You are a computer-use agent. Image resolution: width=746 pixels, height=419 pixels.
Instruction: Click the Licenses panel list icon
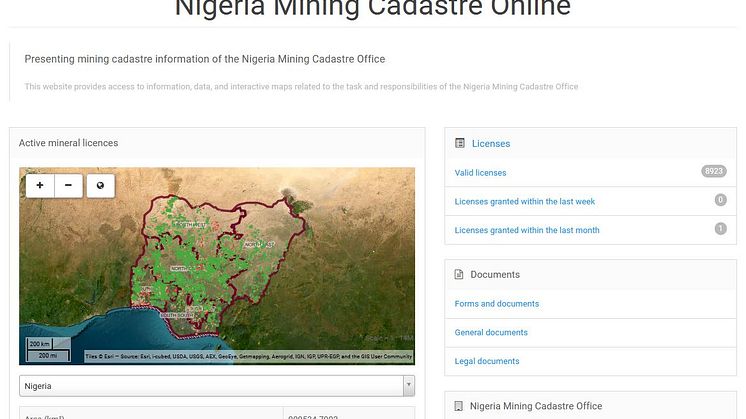coord(460,143)
